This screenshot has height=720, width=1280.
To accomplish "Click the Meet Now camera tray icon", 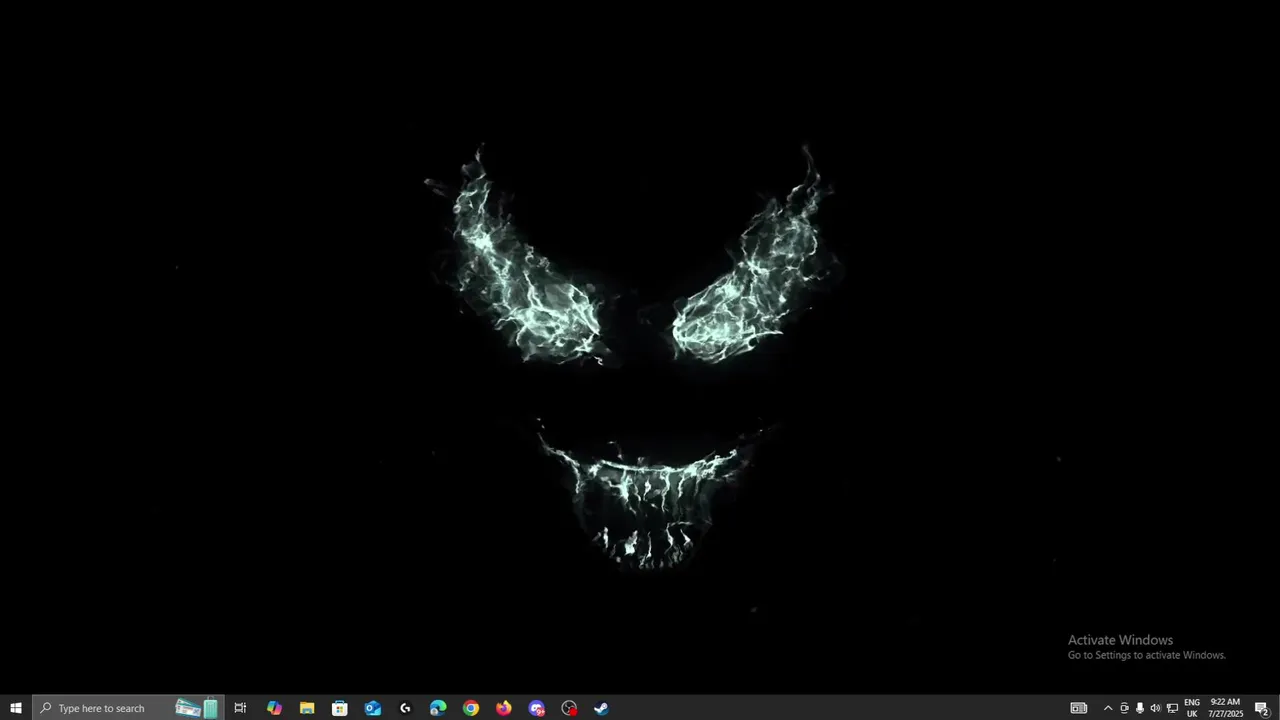I will (x=1124, y=708).
